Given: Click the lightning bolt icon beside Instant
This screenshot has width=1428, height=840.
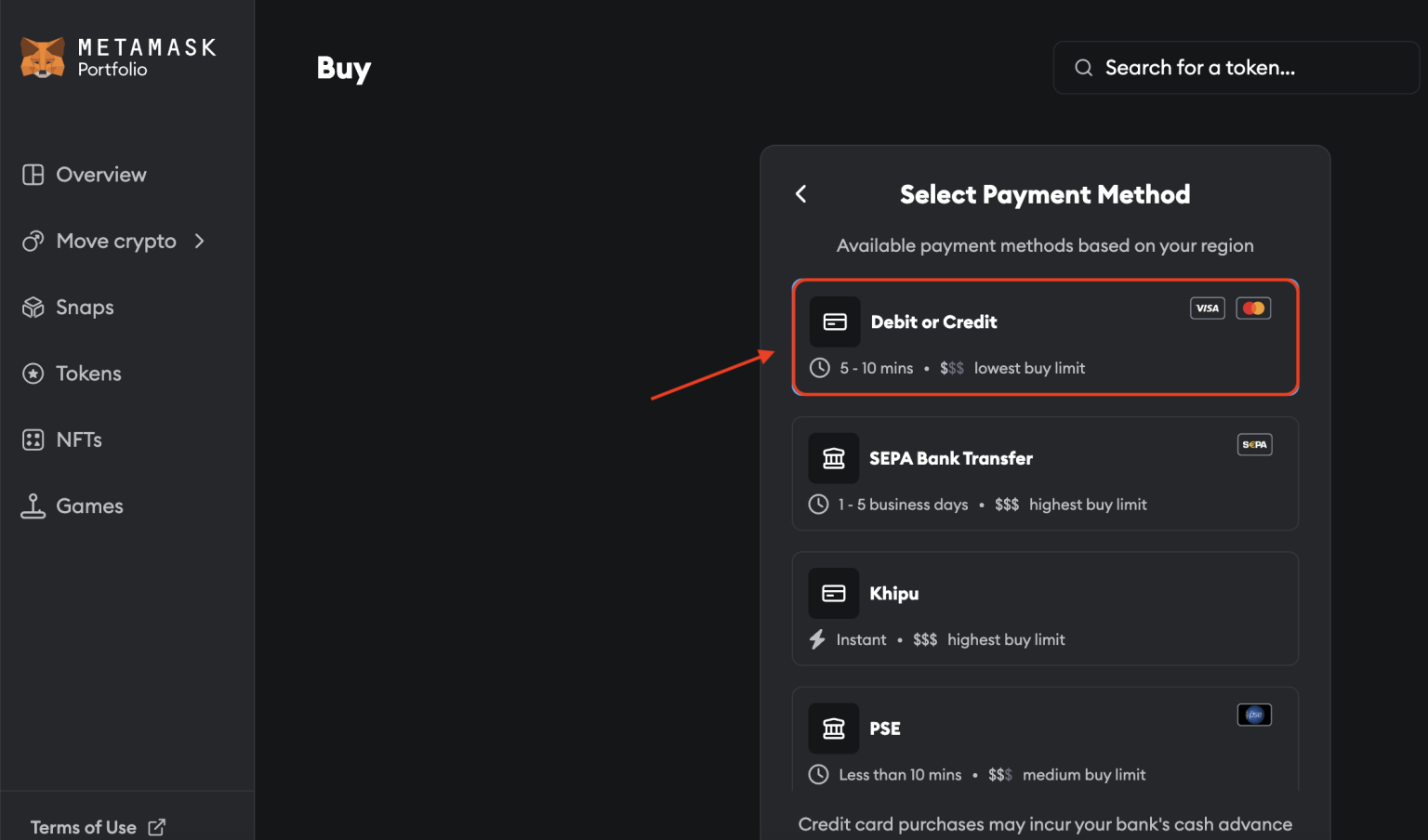Looking at the screenshot, I should point(817,639).
